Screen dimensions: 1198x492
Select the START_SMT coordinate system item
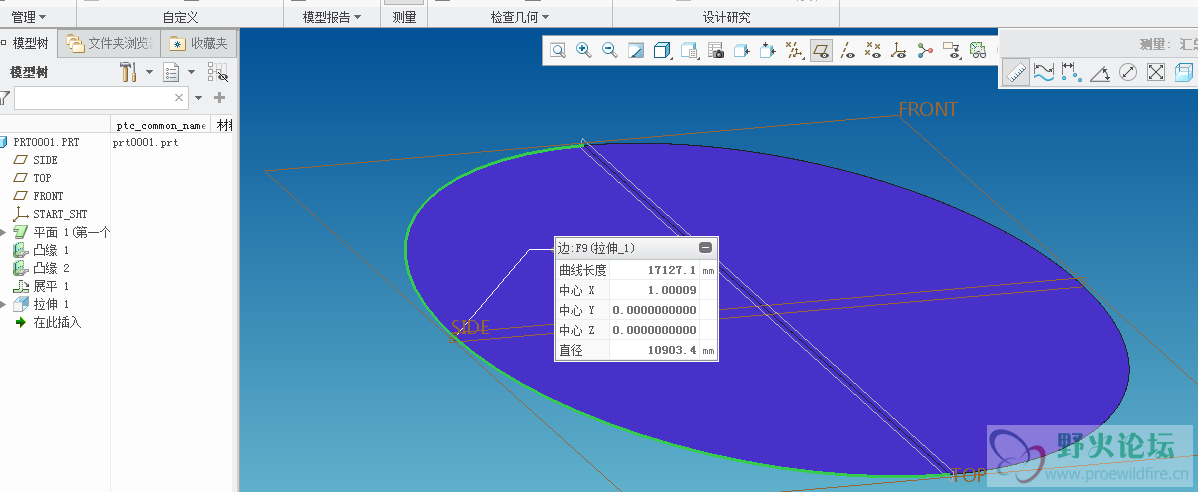coord(60,215)
